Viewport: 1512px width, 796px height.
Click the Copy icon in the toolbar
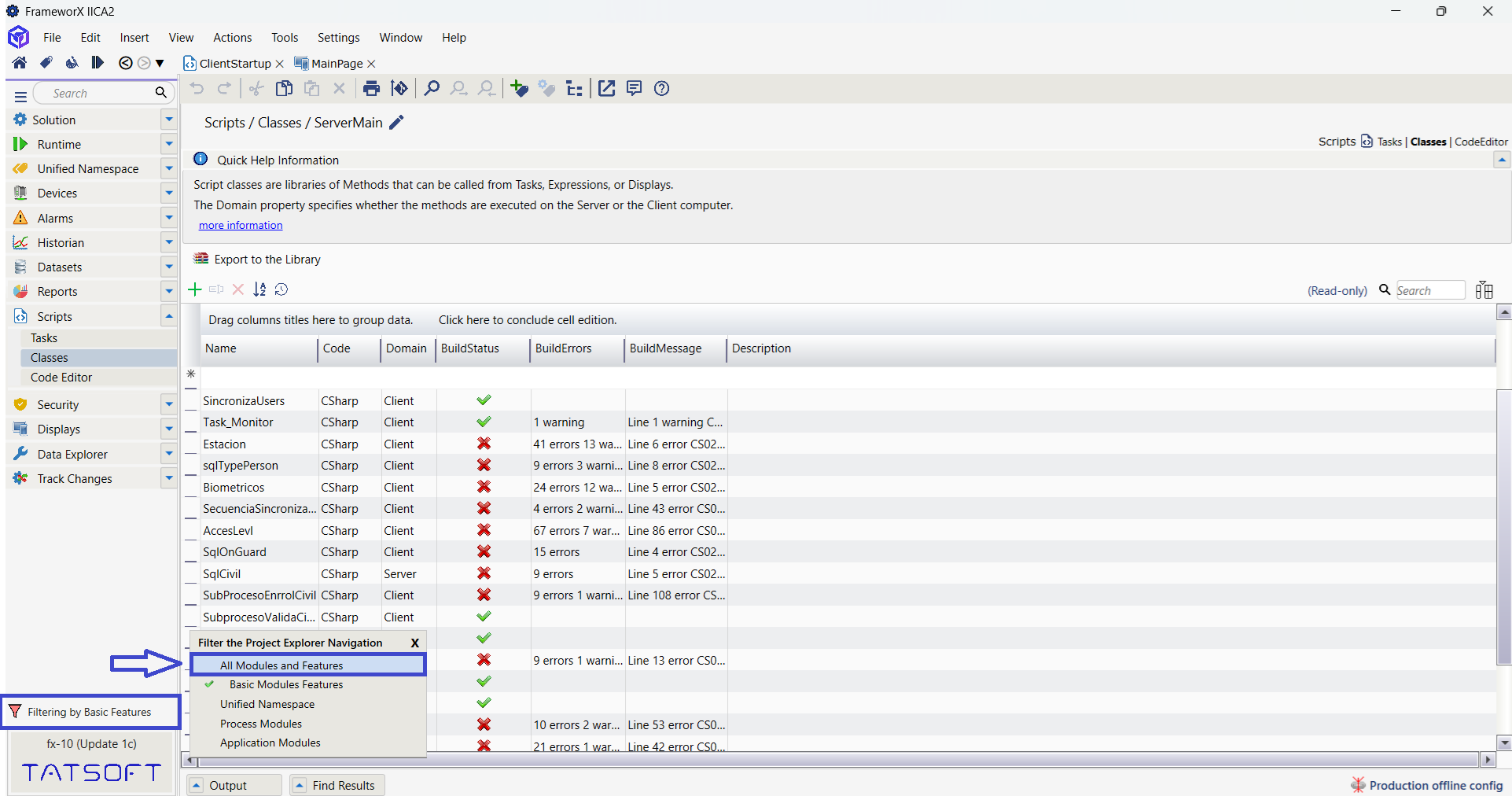tap(285, 88)
